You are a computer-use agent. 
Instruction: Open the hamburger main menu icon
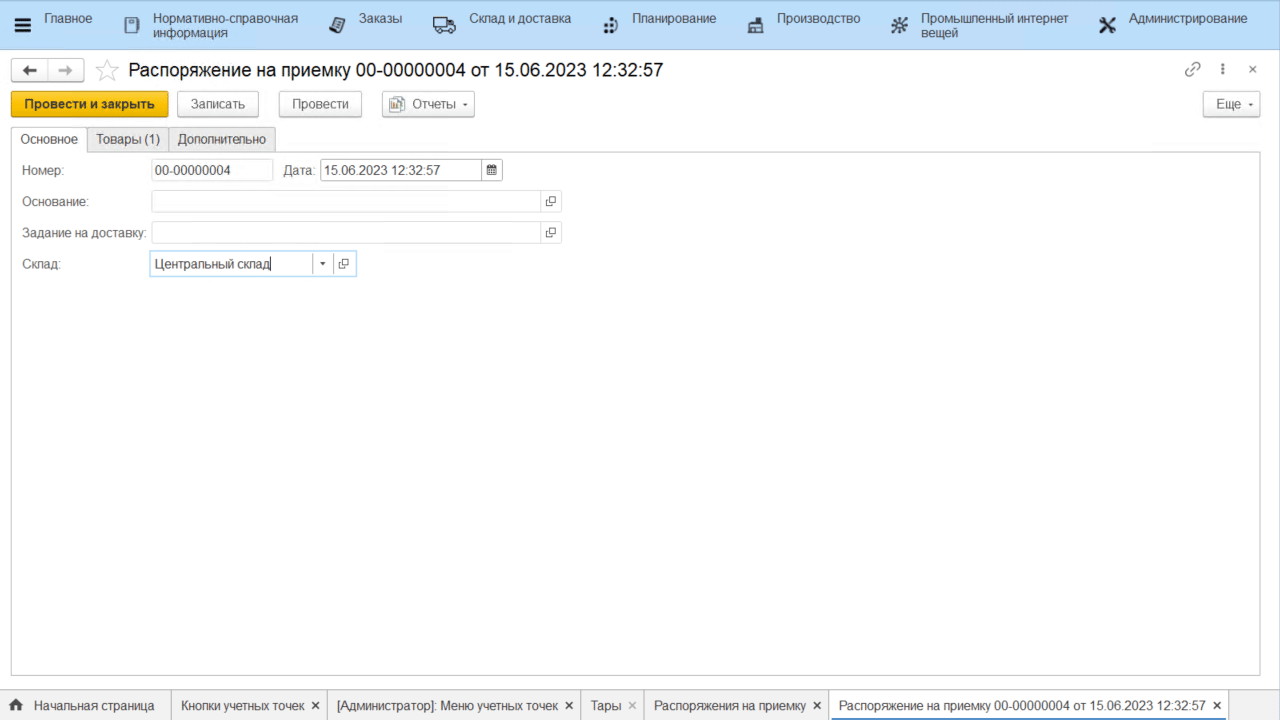(x=22, y=25)
